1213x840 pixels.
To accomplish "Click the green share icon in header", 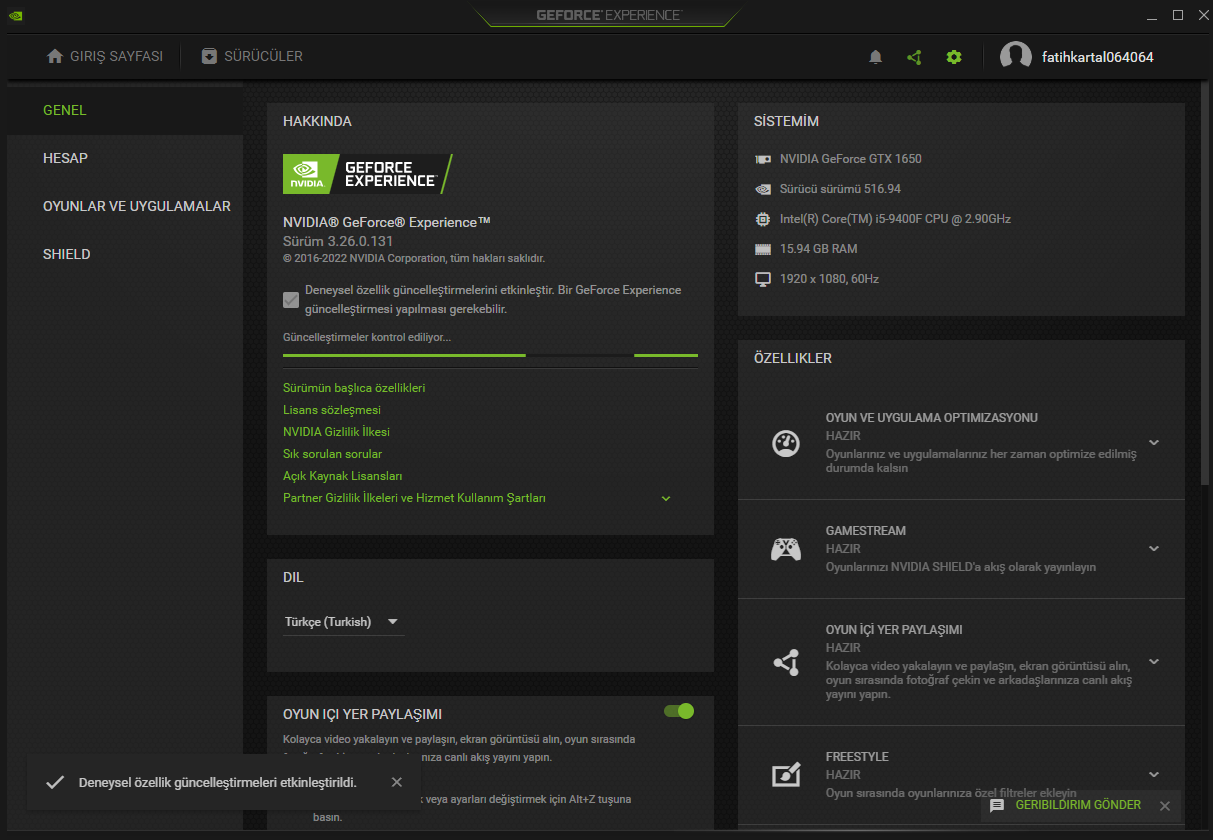I will pos(914,57).
